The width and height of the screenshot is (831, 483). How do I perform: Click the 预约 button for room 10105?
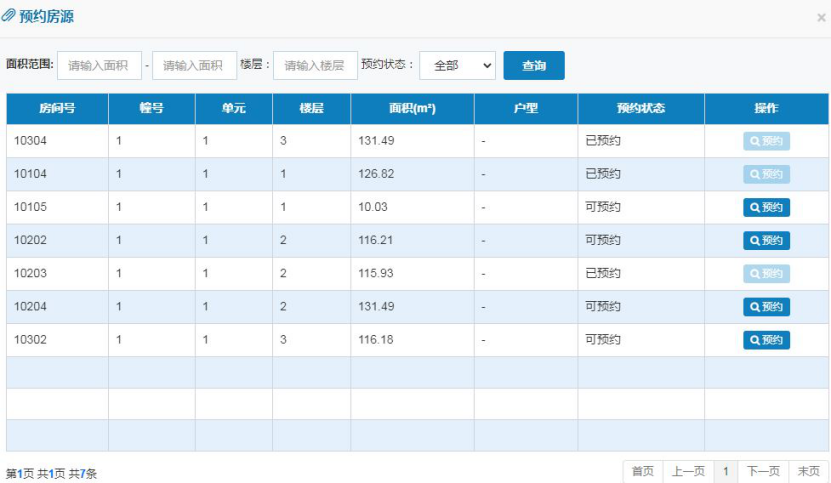(766, 207)
